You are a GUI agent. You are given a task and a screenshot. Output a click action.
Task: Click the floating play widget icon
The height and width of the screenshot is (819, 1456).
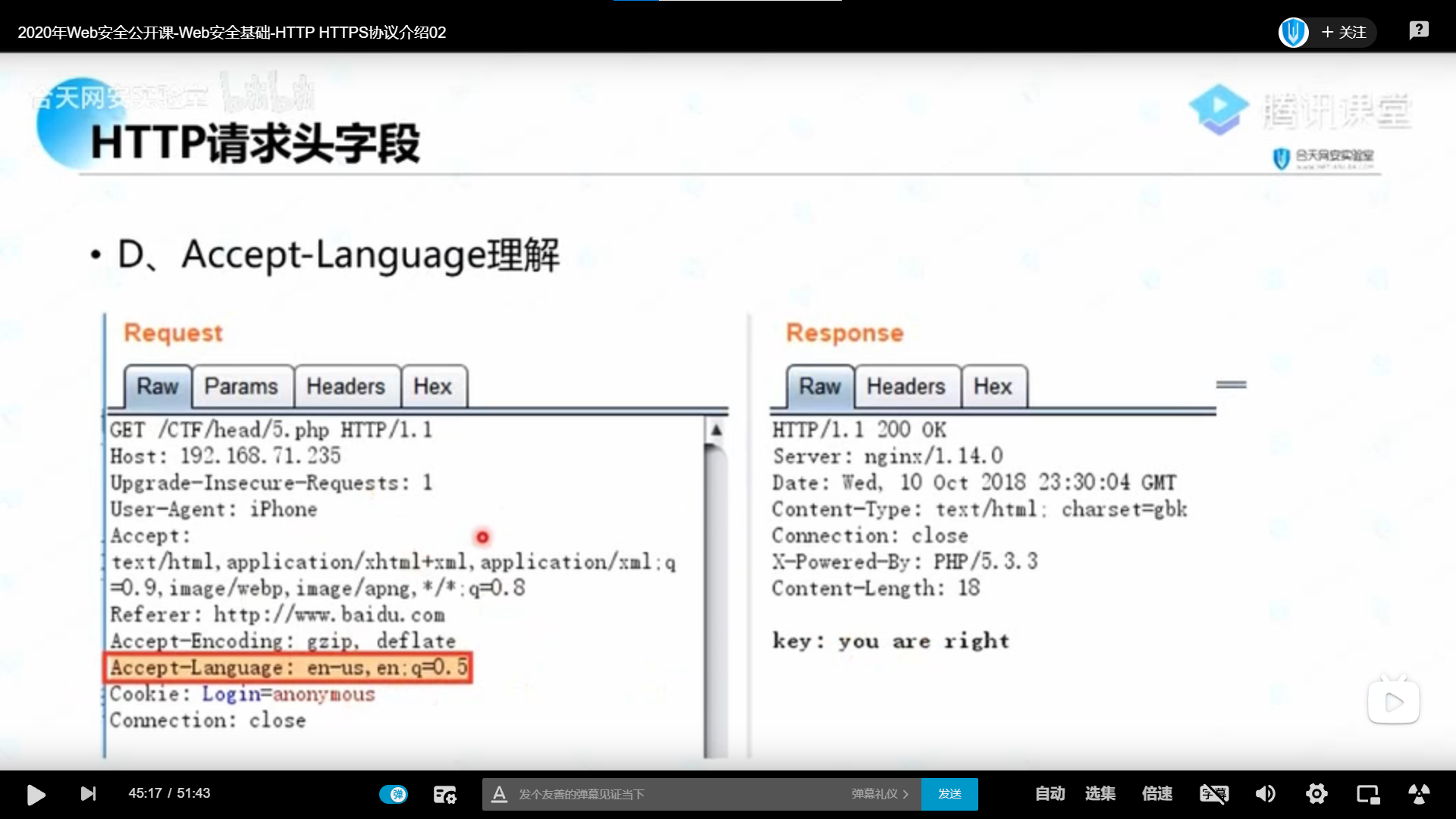point(1394,702)
